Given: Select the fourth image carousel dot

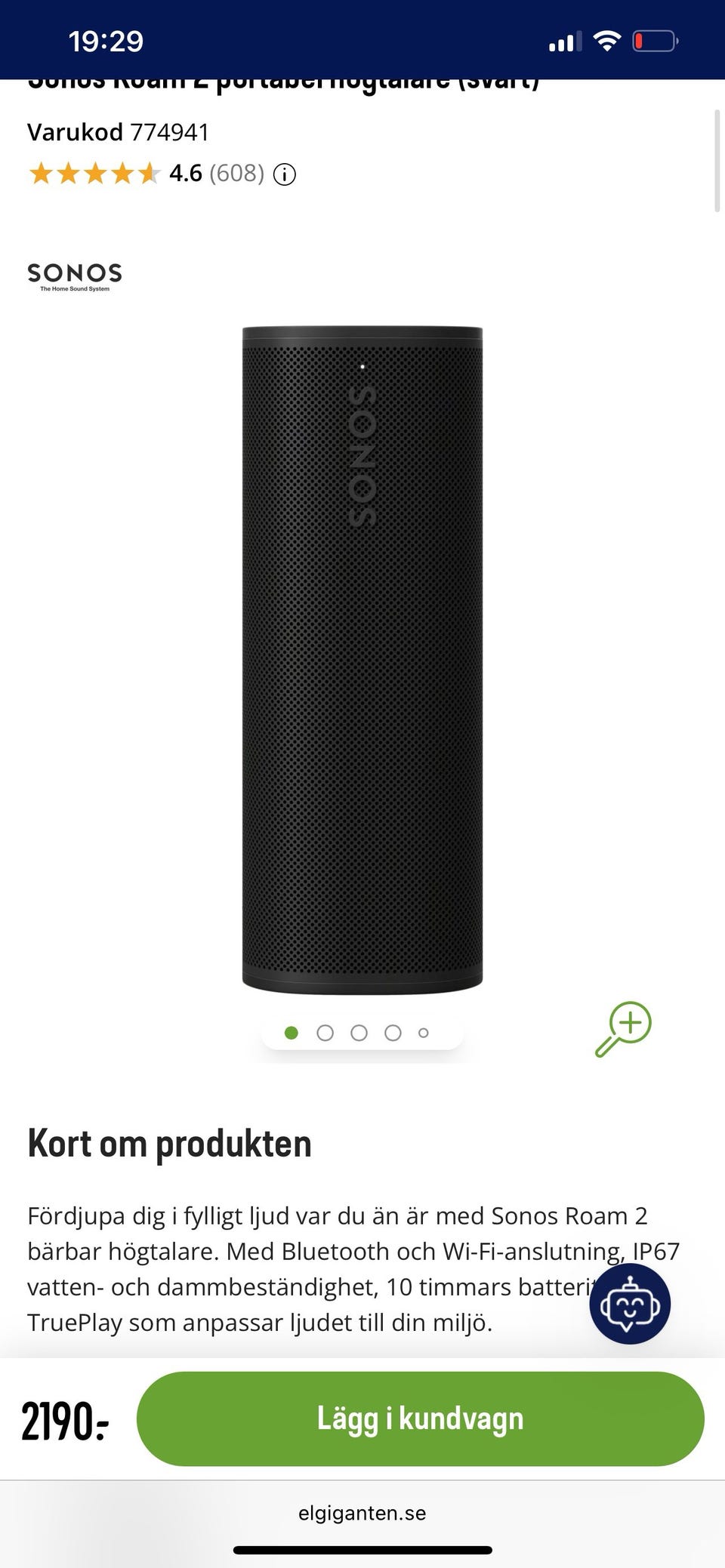Looking at the screenshot, I should click(393, 1033).
